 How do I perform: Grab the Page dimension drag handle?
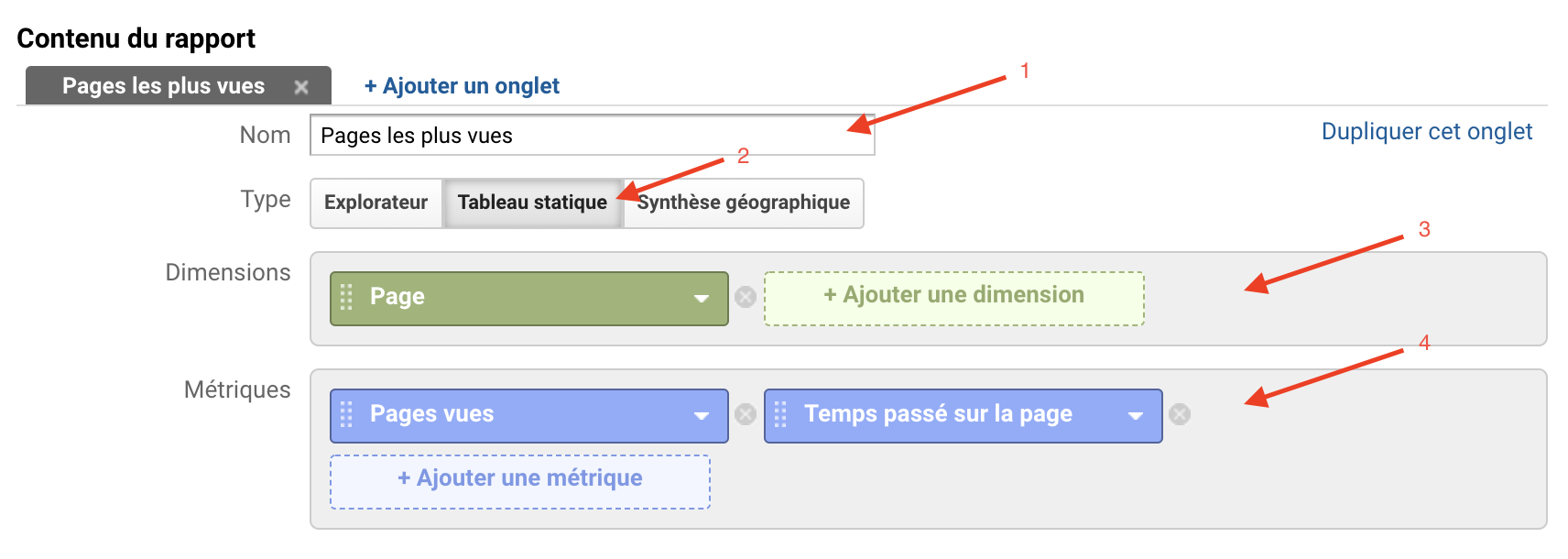click(346, 297)
